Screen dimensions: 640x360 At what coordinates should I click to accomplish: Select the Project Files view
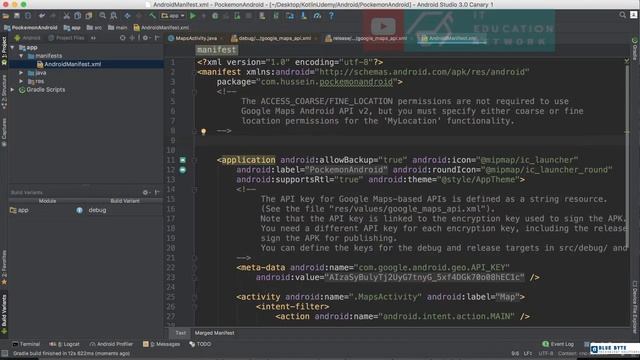(x=66, y=38)
